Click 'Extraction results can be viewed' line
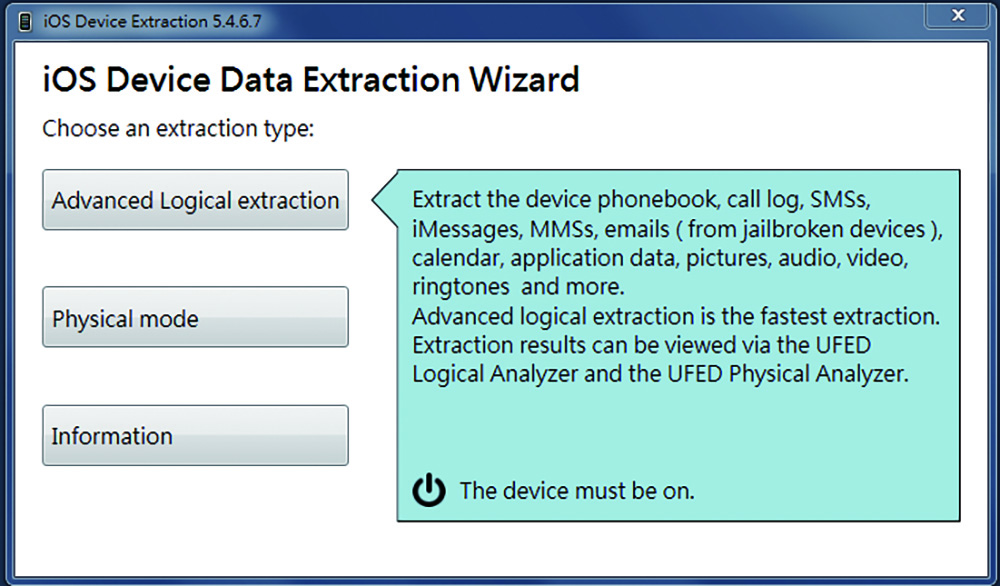The width and height of the screenshot is (1000, 586). (x=642, y=345)
